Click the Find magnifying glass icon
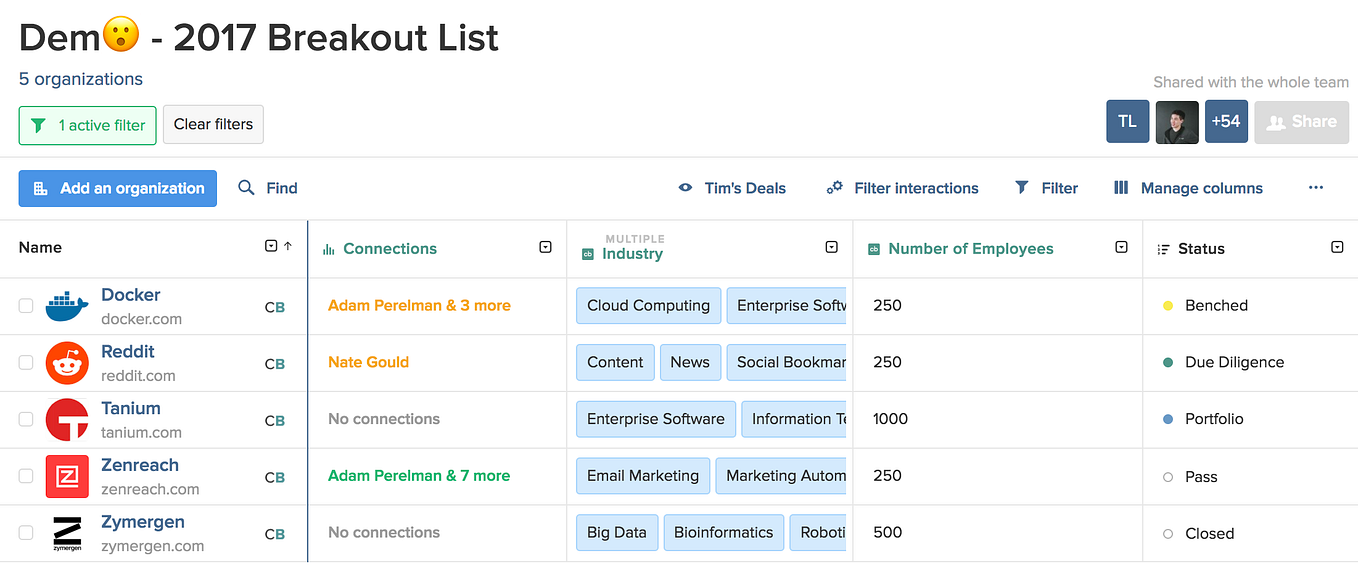Image resolution: width=1358 pixels, height=567 pixels. (246, 188)
